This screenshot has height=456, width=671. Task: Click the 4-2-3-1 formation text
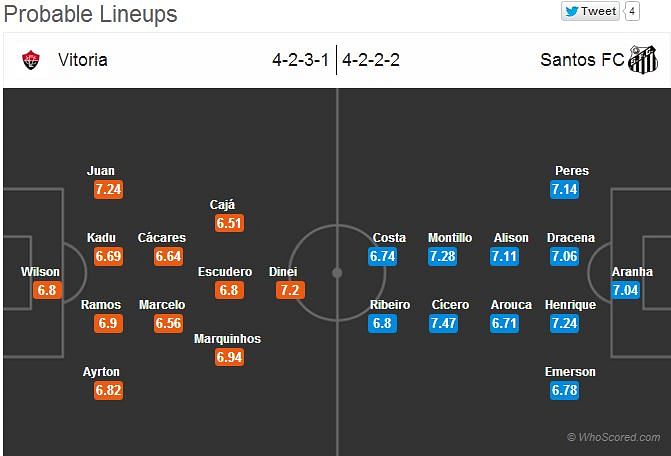pos(300,60)
